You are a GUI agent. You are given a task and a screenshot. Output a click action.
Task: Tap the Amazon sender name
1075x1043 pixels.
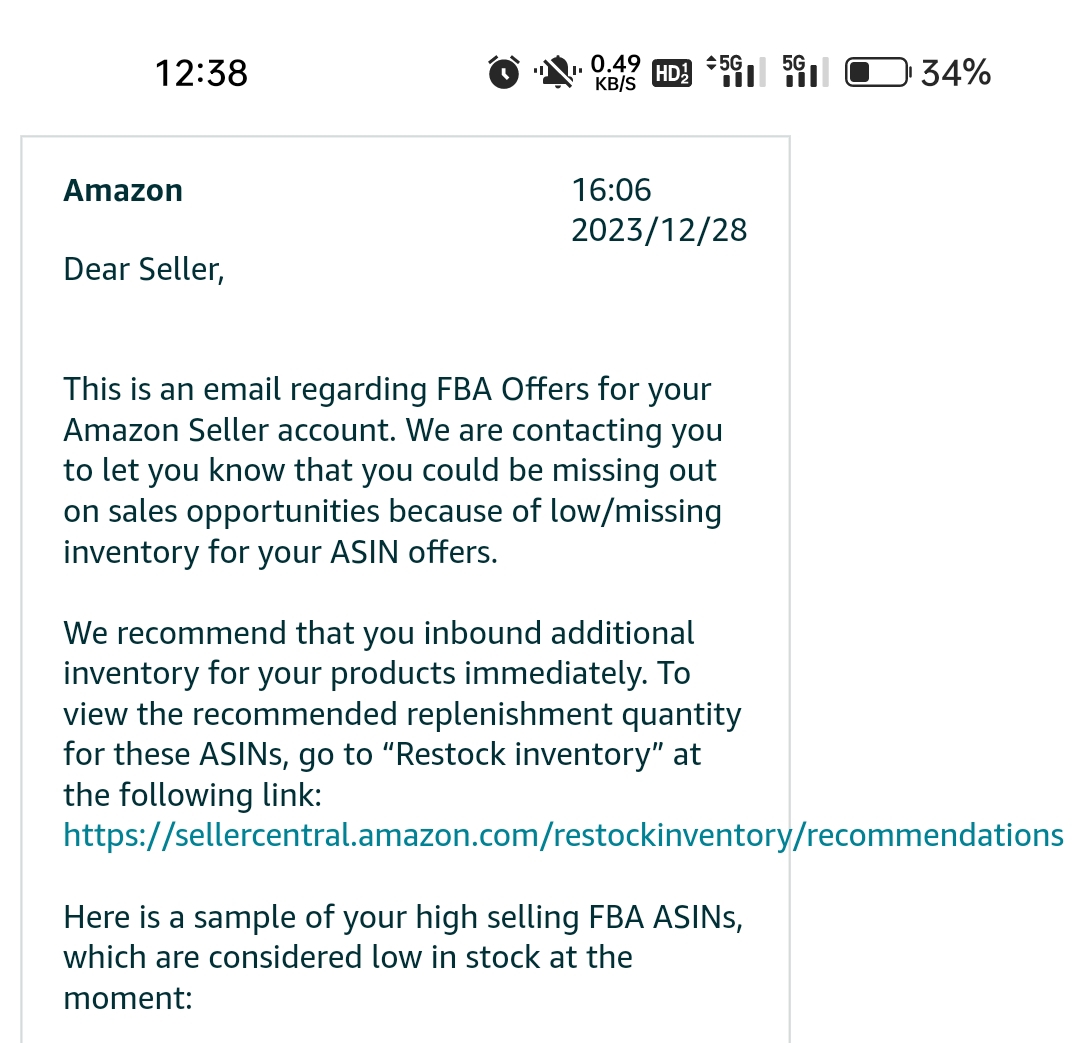[x=123, y=191]
